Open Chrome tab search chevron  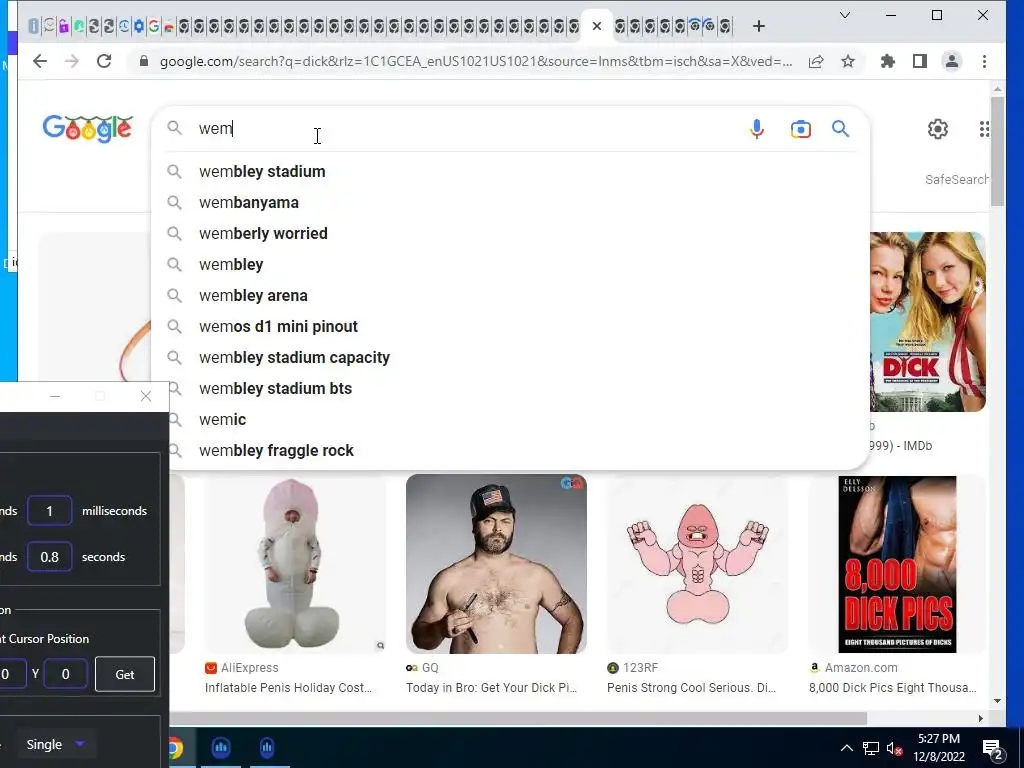844,15
